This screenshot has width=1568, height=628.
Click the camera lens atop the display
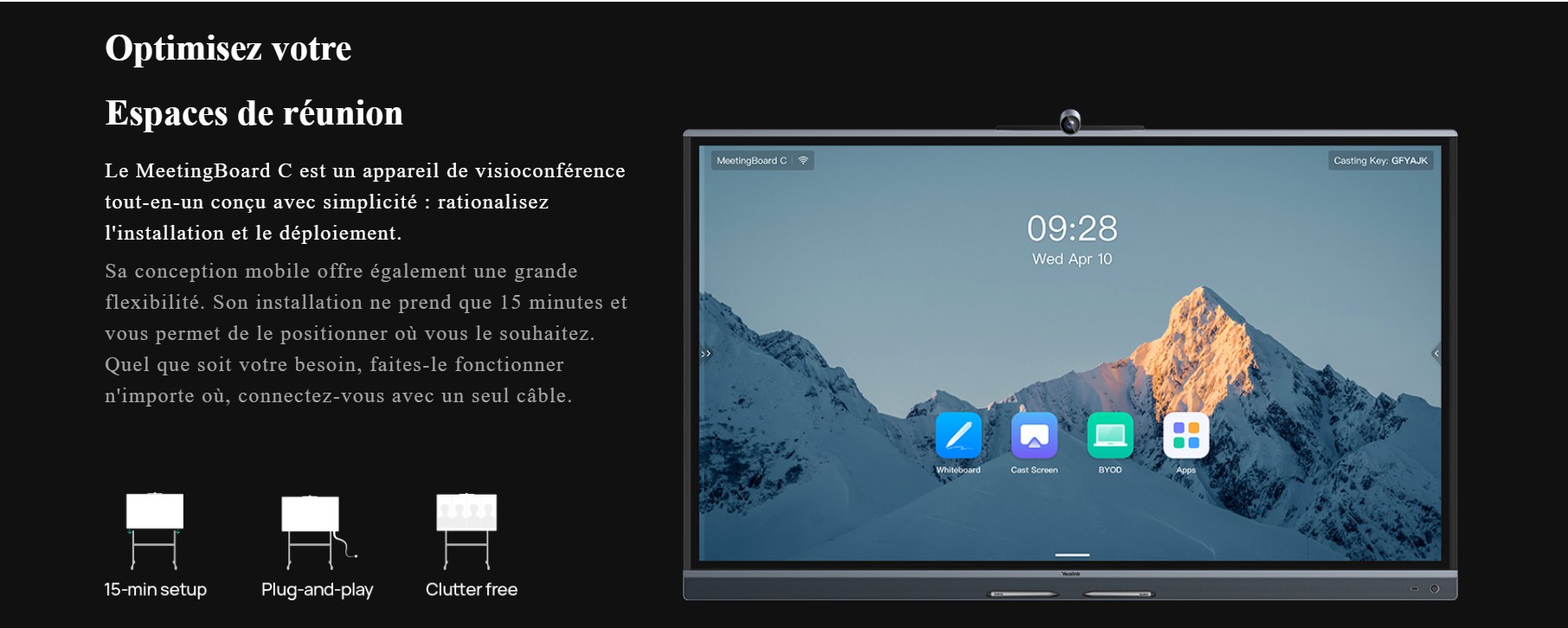coord(1070,123)
